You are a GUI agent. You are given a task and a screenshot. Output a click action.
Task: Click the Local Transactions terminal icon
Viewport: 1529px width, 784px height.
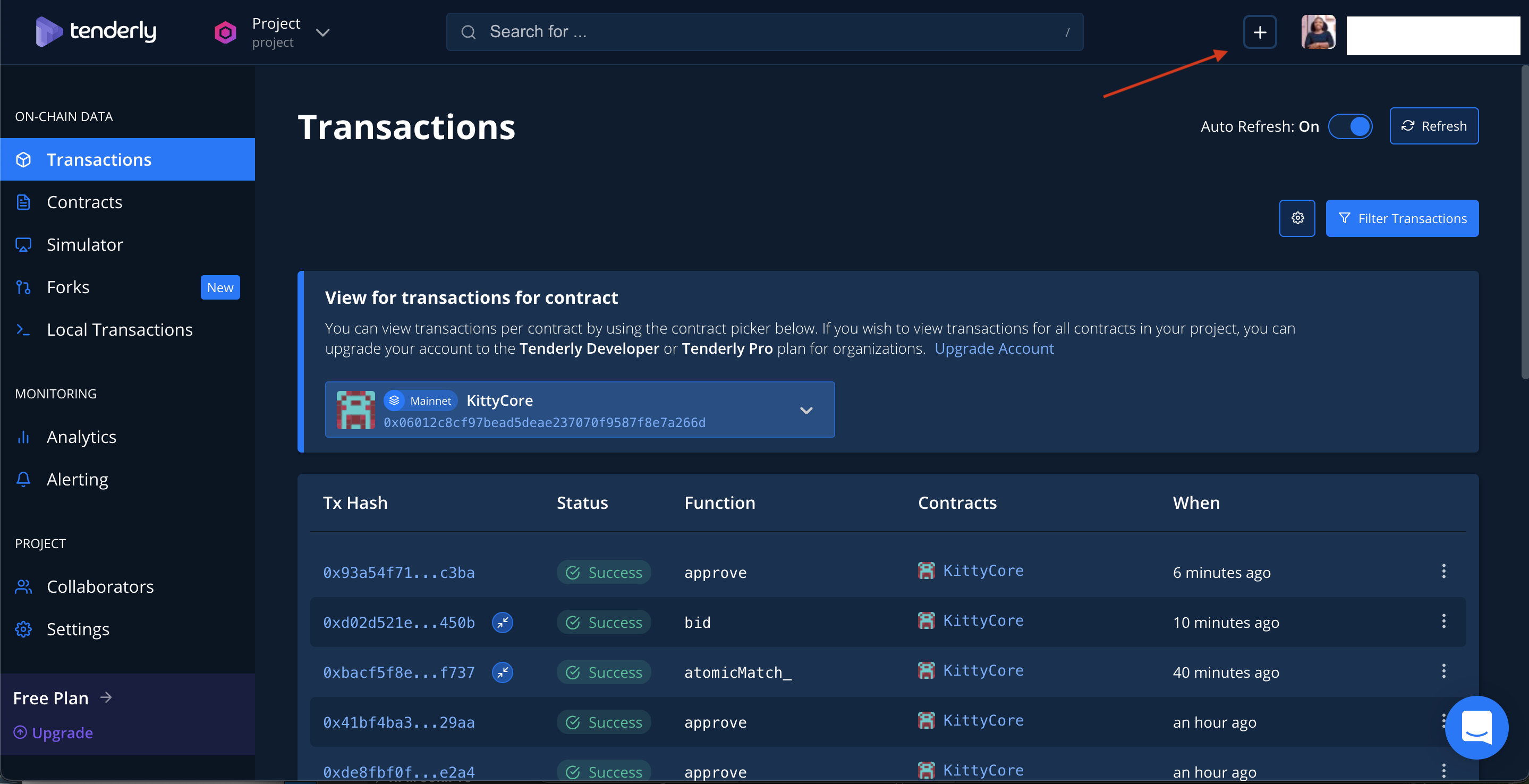(x=23, y=329)
